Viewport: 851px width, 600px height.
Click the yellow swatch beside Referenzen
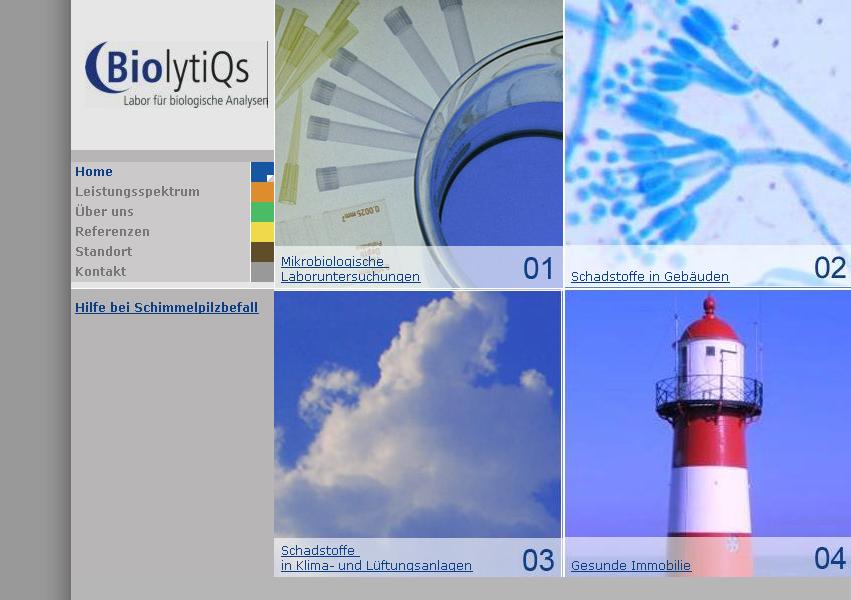(262, 232)
